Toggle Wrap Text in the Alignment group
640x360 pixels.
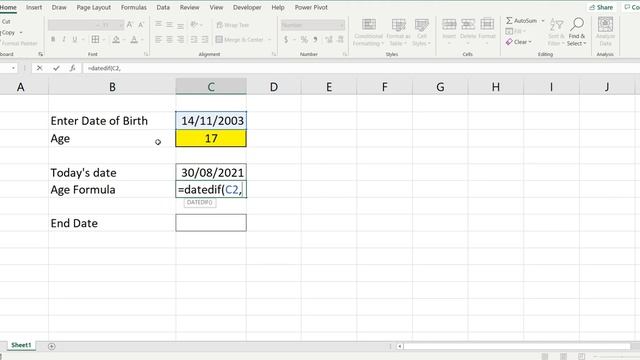click(233, 25)
